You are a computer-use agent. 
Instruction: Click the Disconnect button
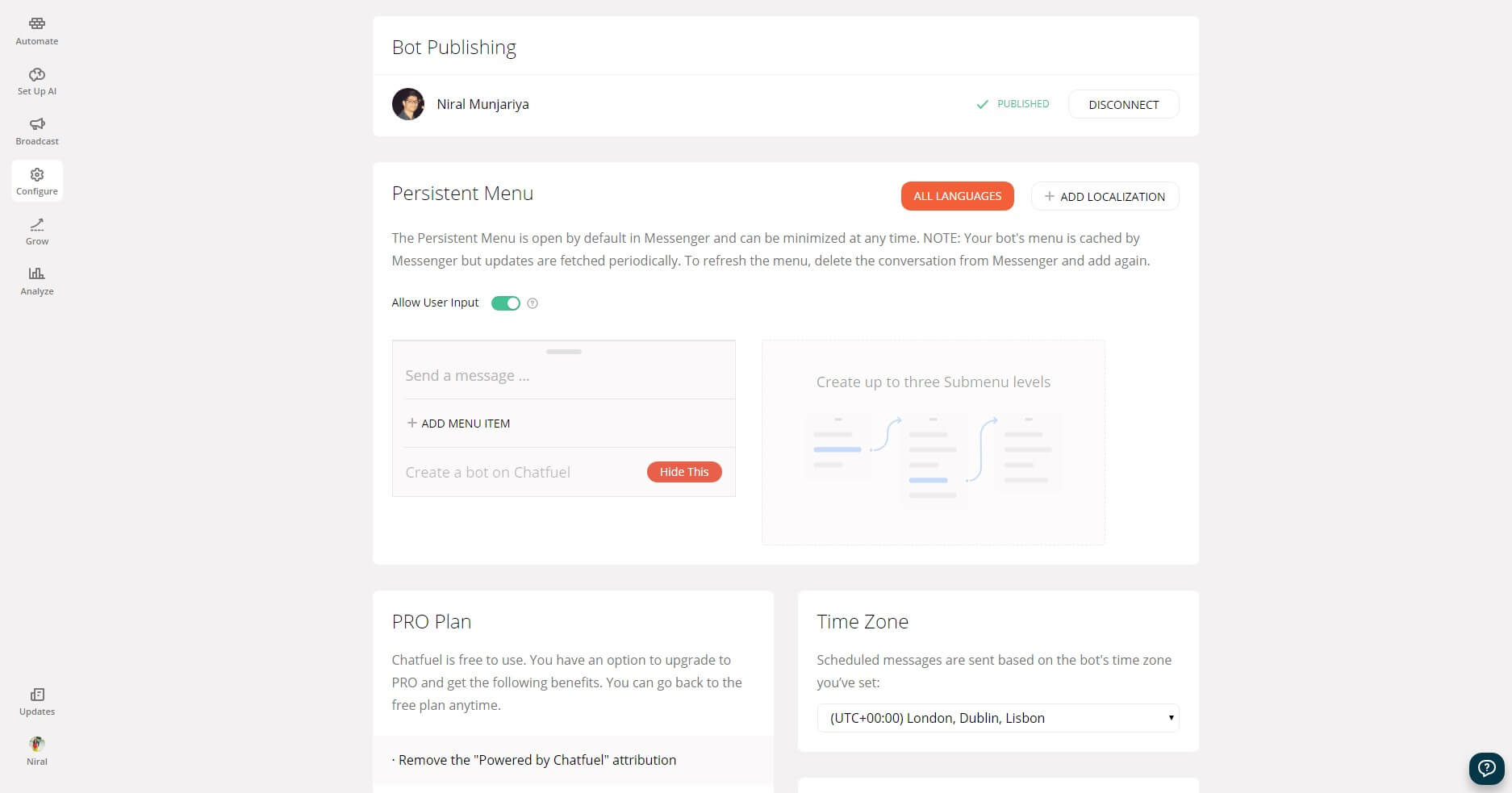tap(1123, 105)
